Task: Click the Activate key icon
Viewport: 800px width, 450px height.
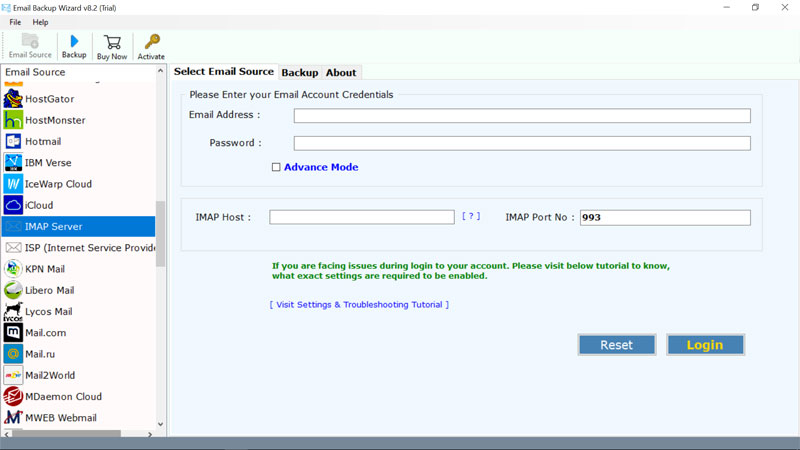Action: (152, 42)
